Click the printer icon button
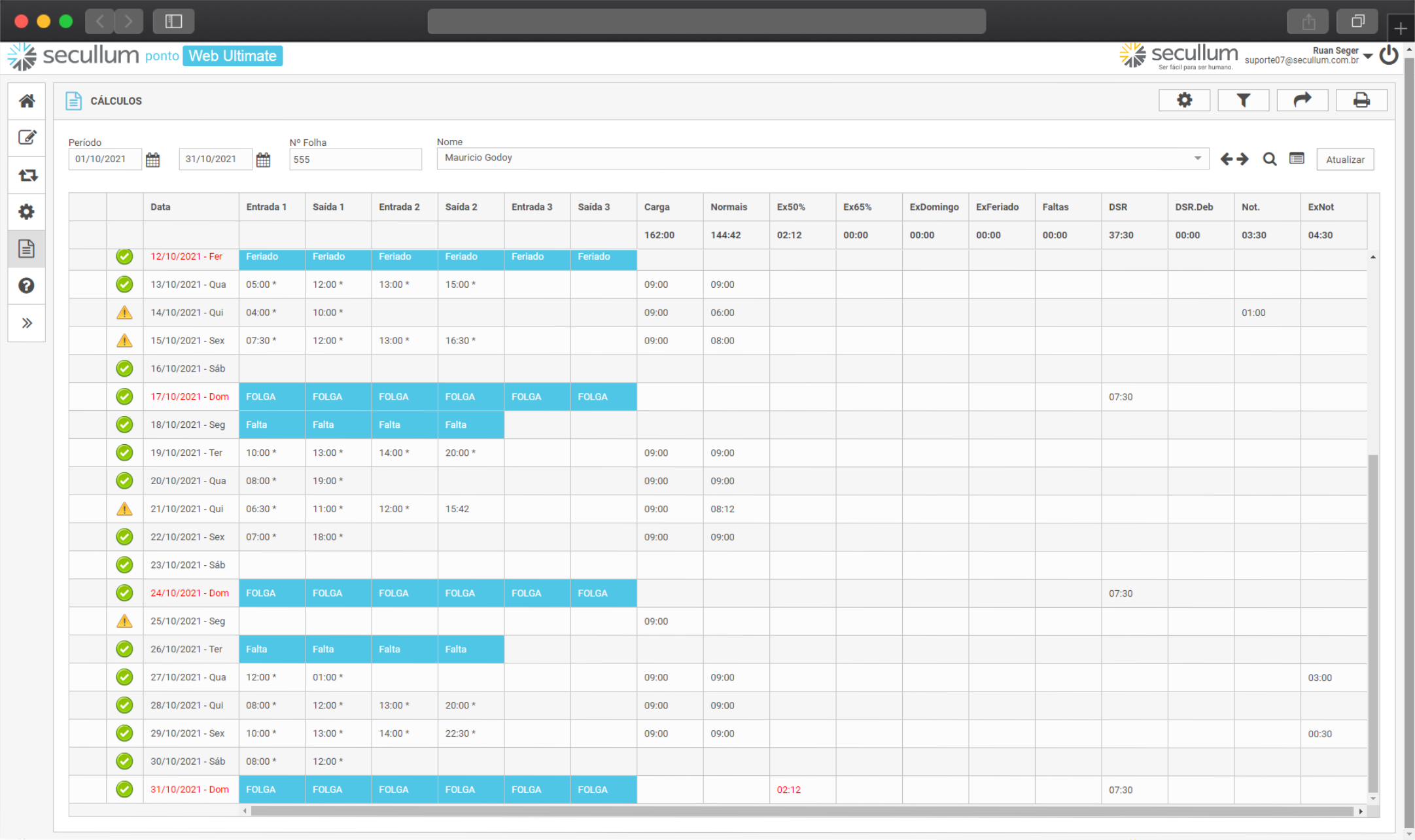The width and height of the screenshot is (1415, 840). tap(1361, 100)
